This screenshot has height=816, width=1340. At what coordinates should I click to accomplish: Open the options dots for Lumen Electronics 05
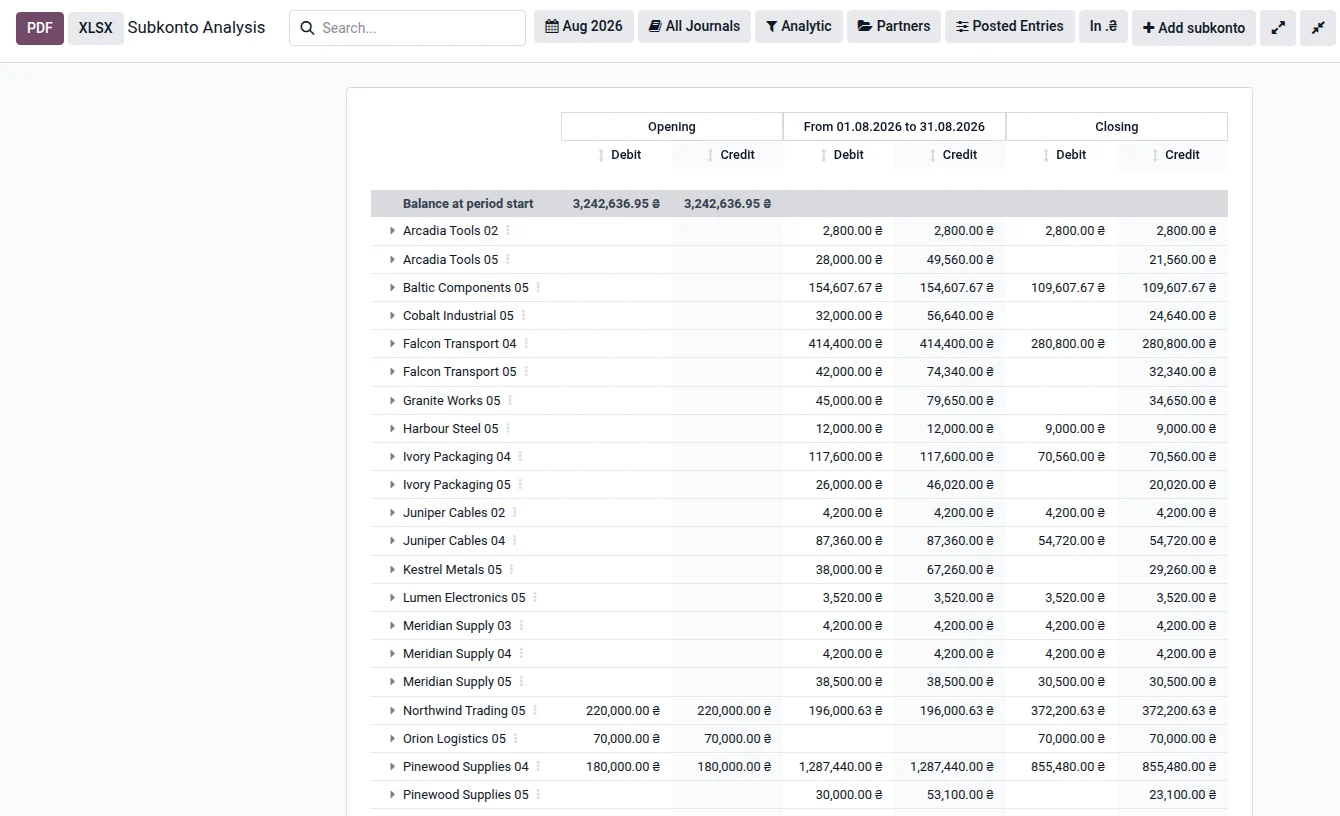point(535,598)
